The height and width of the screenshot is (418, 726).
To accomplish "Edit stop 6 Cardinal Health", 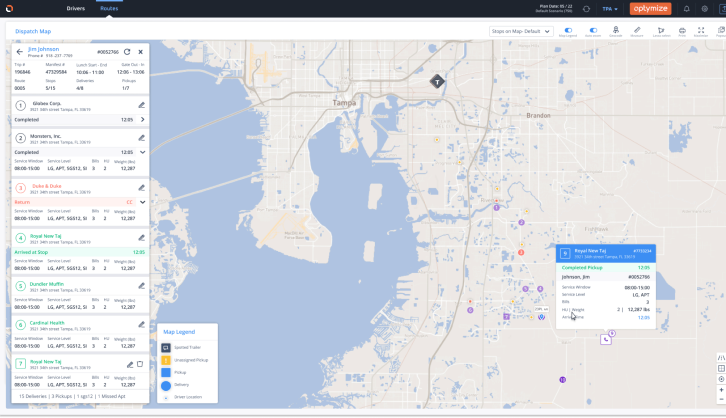I will click(142, 324).
